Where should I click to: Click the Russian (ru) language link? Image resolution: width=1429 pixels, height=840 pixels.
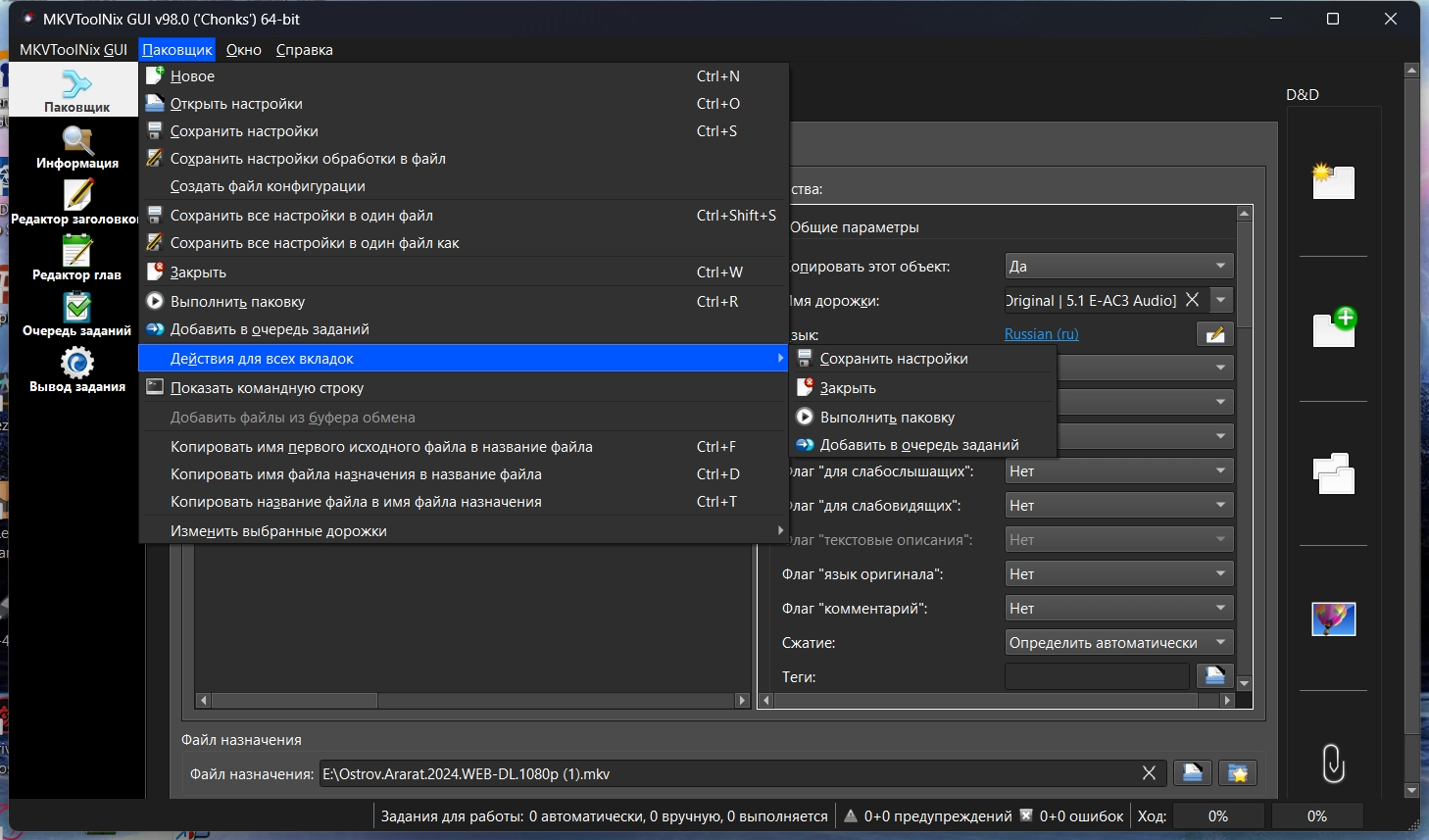[x=1041, y=334]
